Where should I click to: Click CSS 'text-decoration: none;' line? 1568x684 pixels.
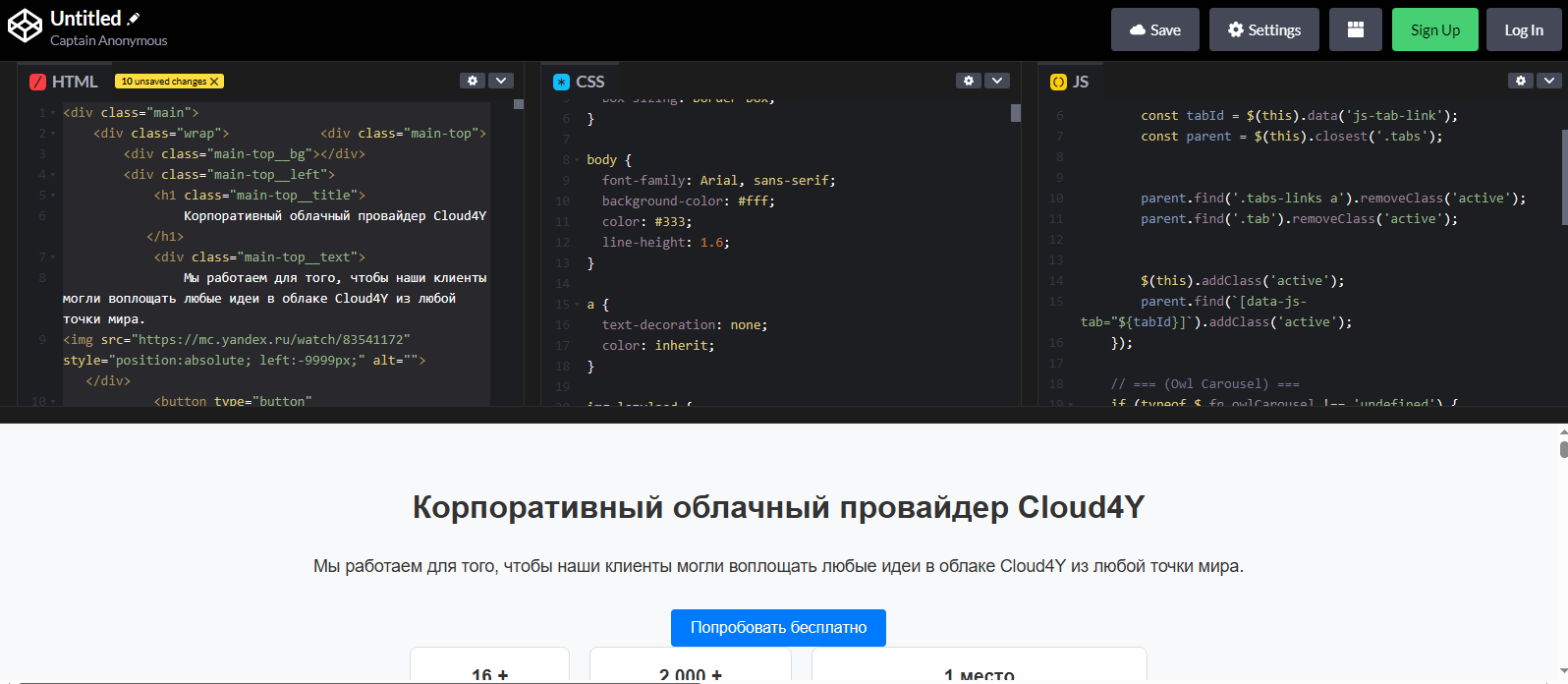[685, 325]
